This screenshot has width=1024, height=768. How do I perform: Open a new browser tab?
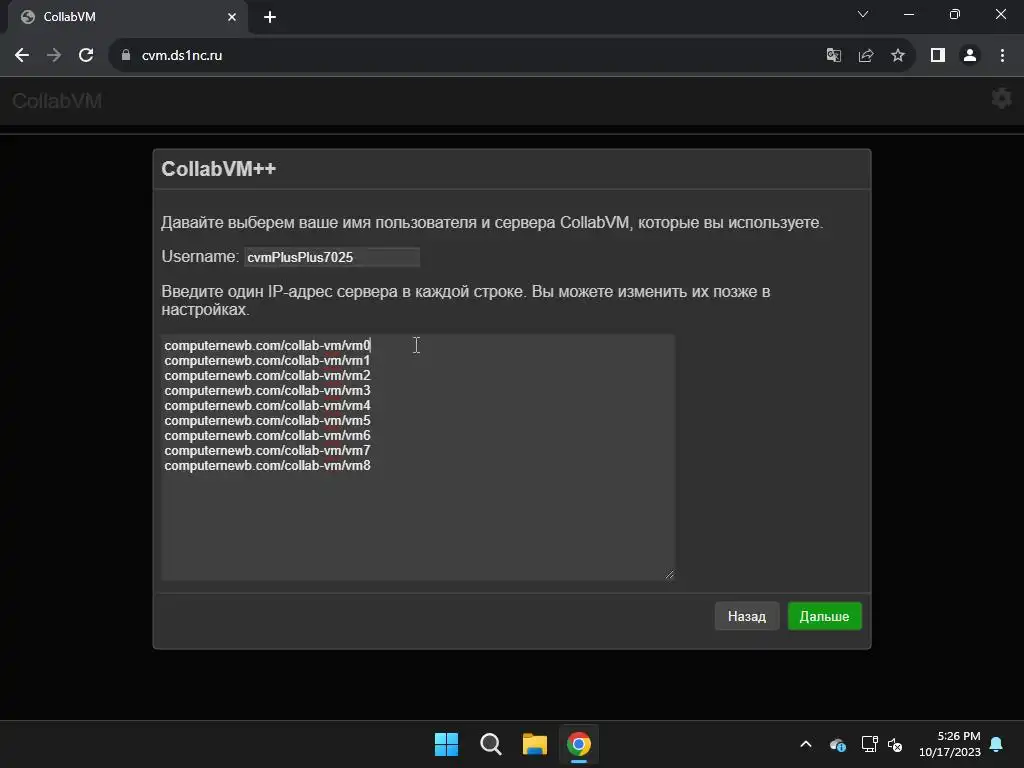click(270, 18)
